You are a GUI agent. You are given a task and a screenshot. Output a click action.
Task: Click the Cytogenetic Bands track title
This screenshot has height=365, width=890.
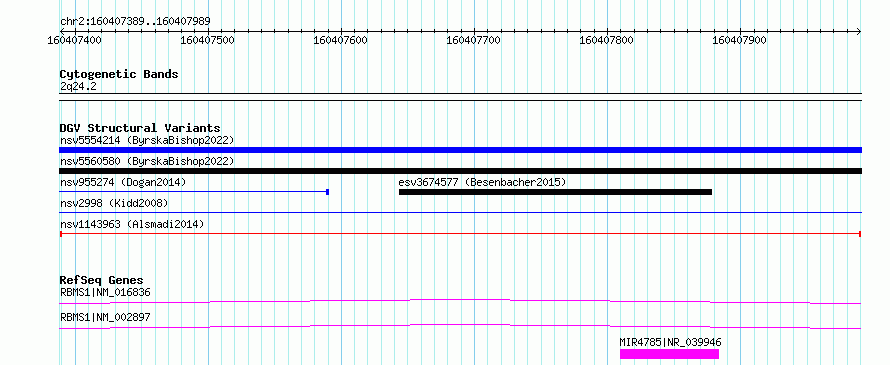pos(119,74)
